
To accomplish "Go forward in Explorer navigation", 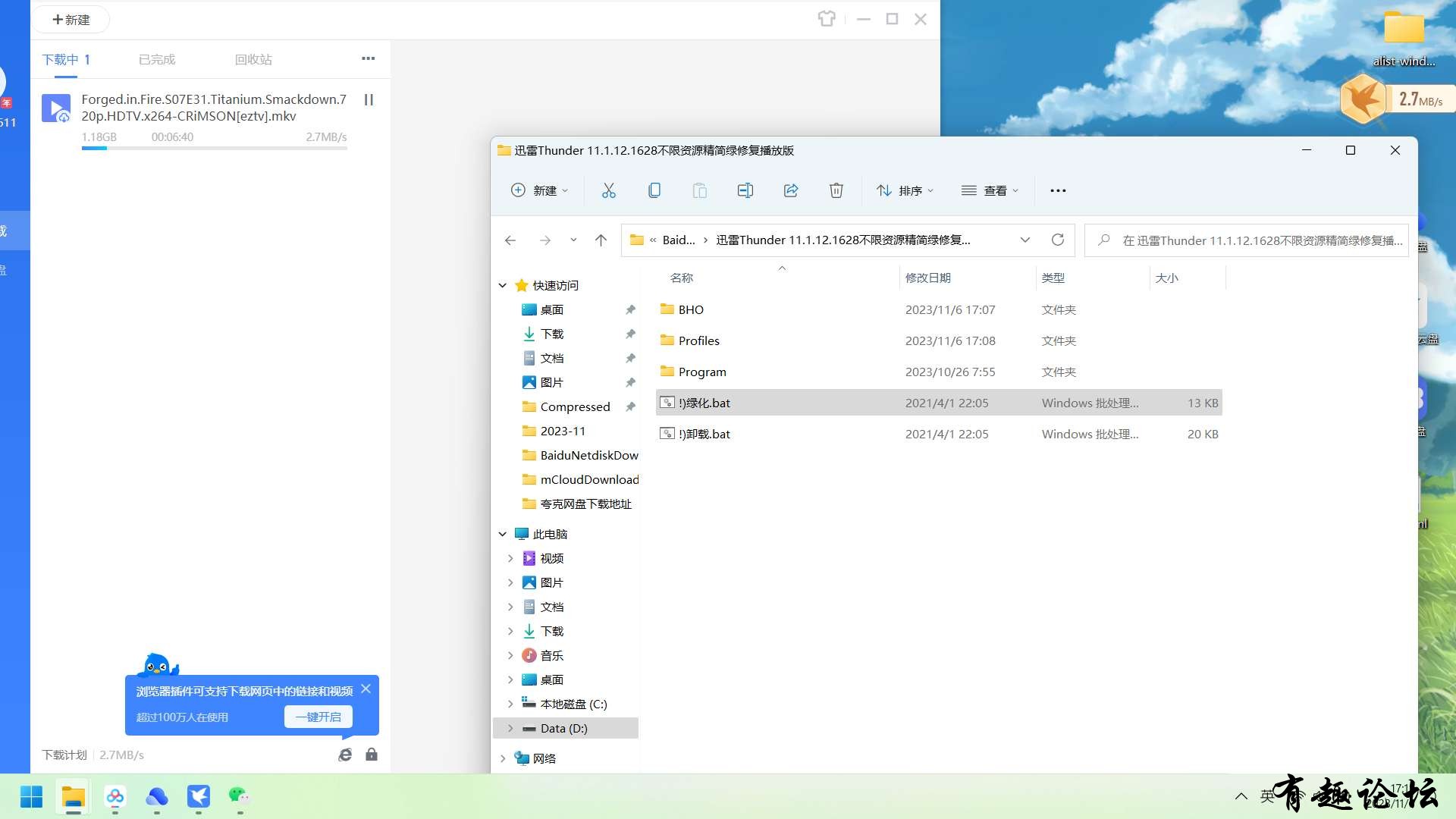I will coord(545,240).
